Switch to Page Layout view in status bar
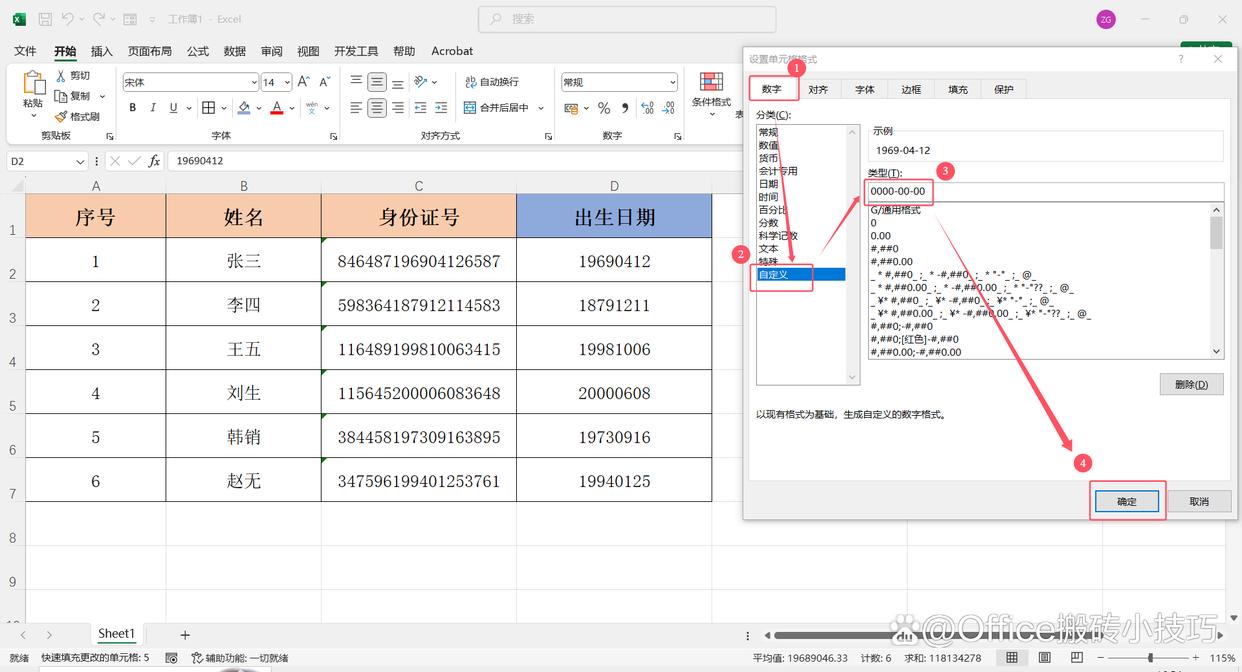Screen dimensions: 1242x672 pos(1046,658)
